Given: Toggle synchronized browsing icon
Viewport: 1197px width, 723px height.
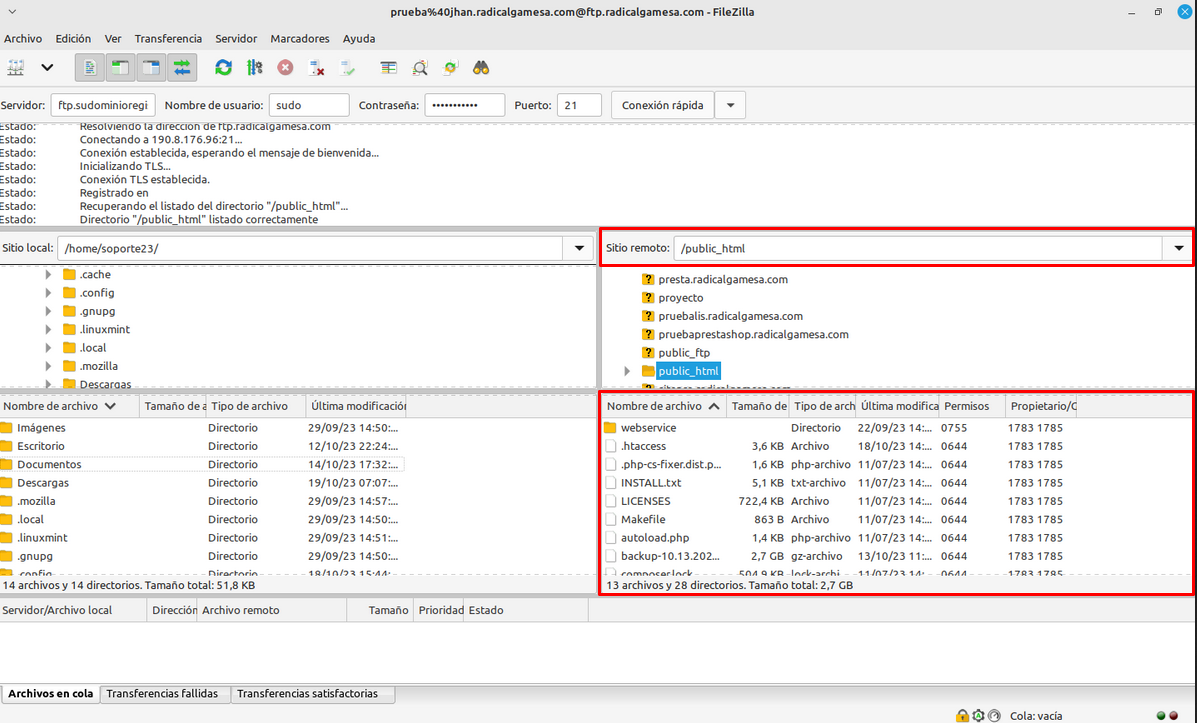Looking at the screenshot, I should pos(450,68).
